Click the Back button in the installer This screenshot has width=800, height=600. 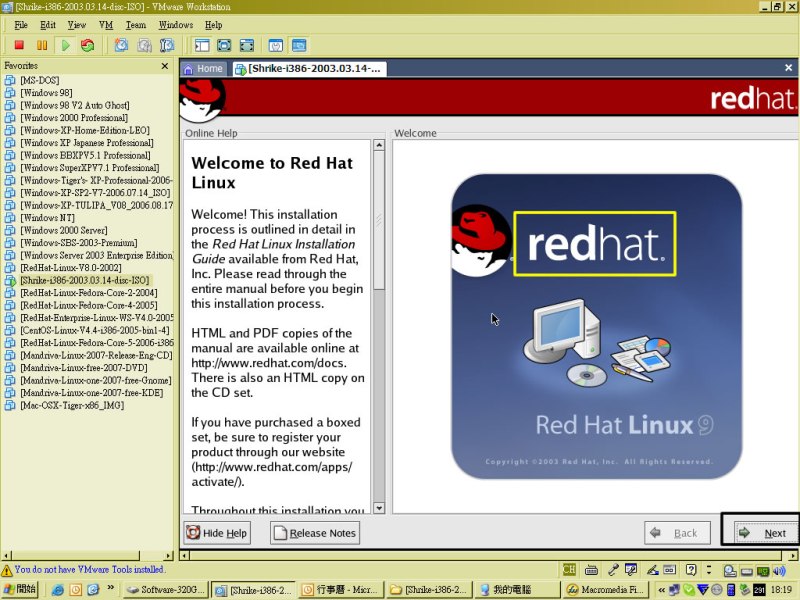(677, 533)
